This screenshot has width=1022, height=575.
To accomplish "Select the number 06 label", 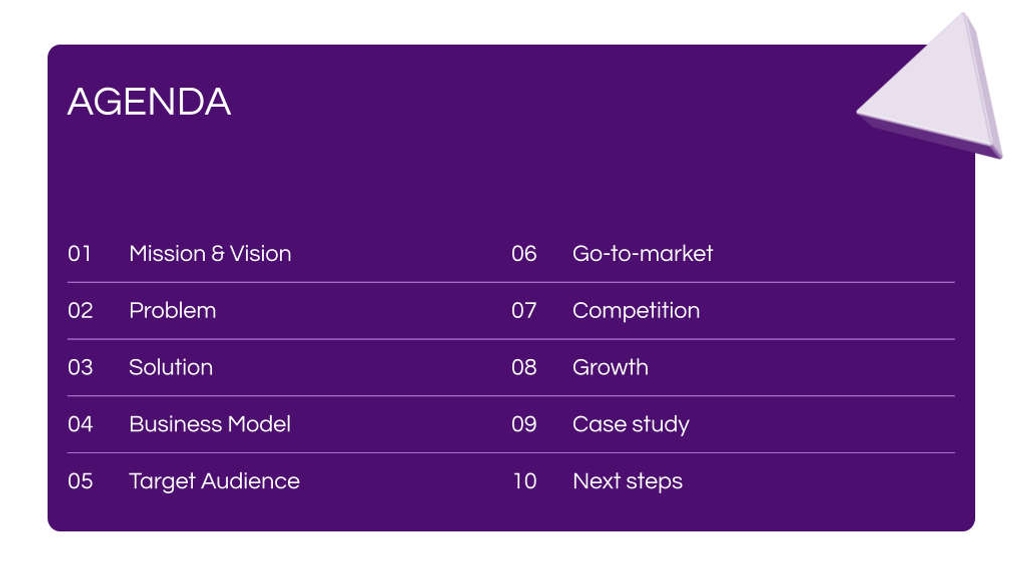I will (x=524, y=254).
